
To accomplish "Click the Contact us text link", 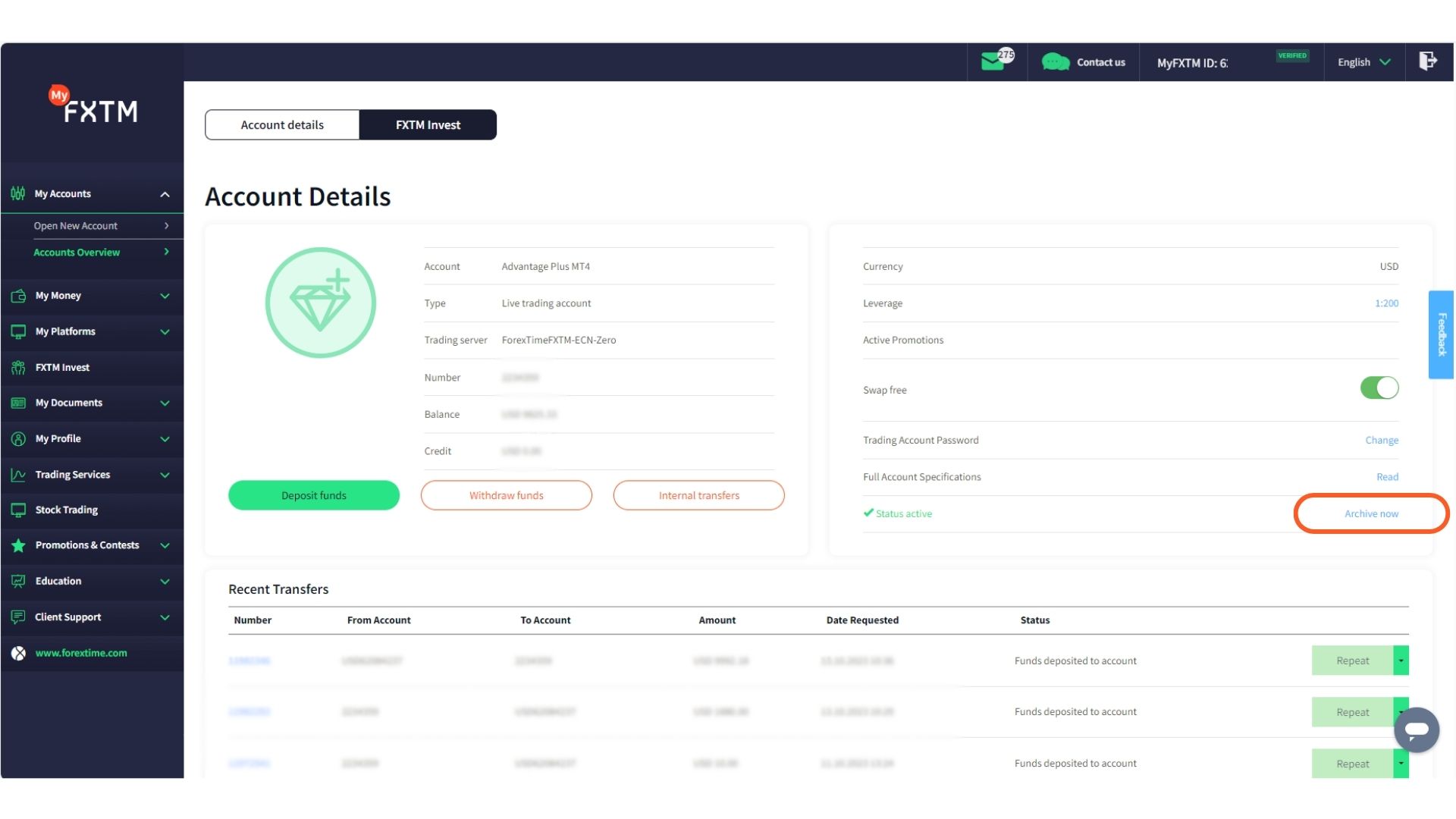I will click(1100, 62).
